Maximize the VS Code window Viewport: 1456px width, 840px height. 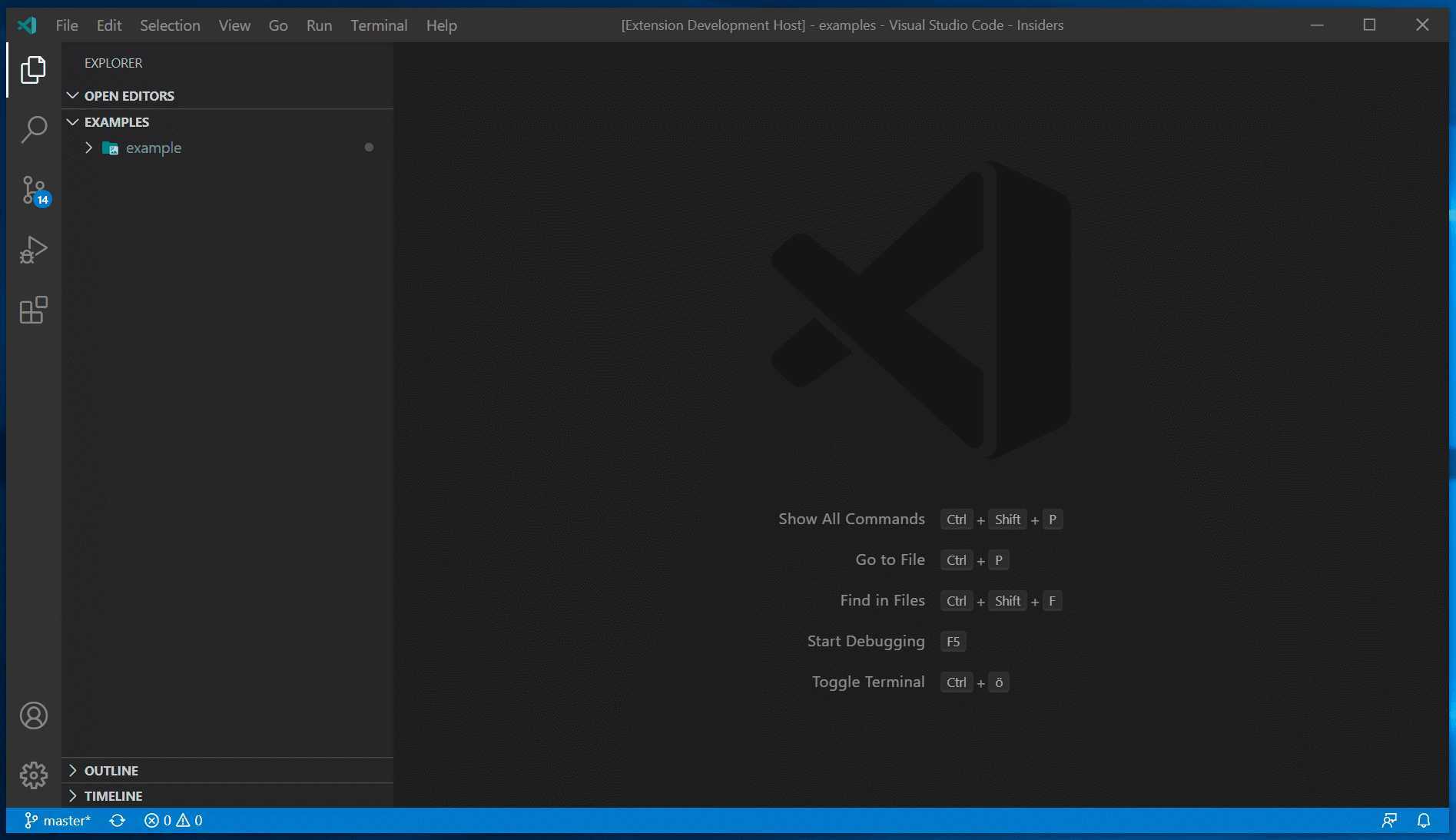(x=1369, y=25)
